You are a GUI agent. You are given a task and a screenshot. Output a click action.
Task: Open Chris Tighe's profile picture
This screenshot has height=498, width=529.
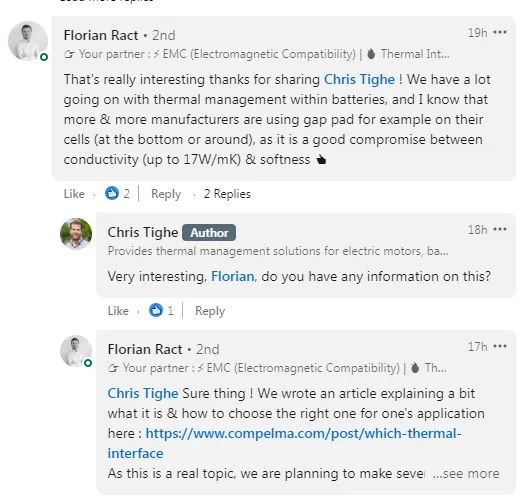coord(76,234)
